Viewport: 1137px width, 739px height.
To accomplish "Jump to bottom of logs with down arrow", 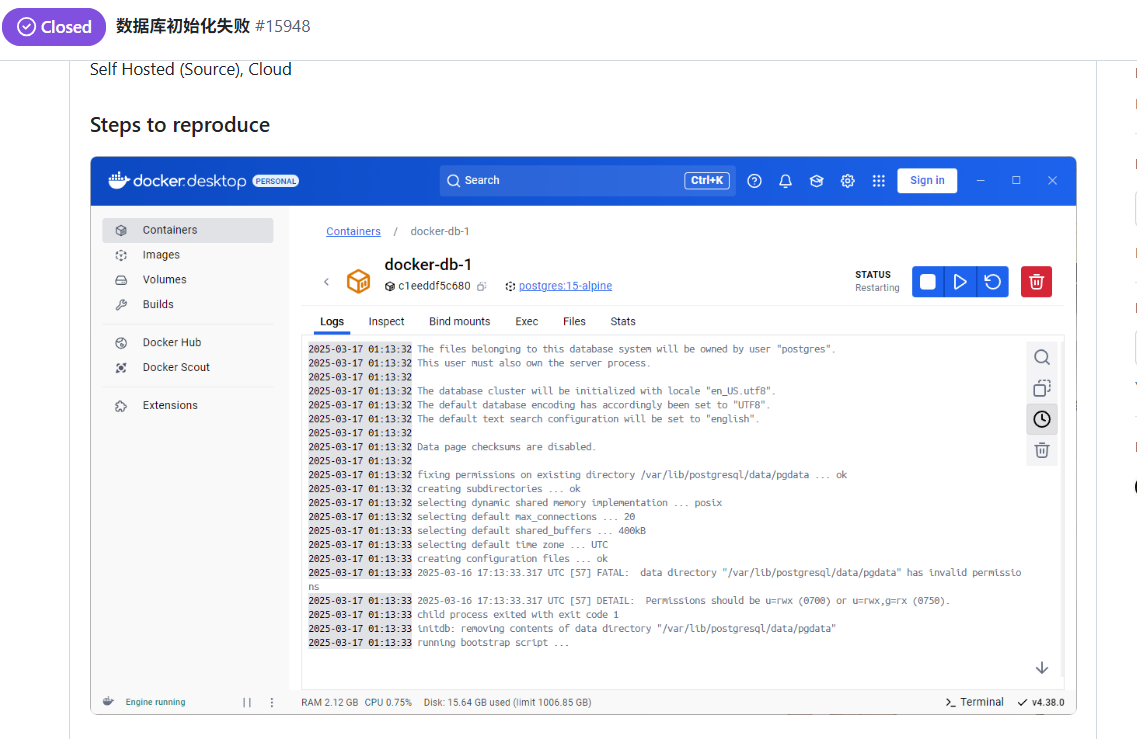I will tap(1042, 668).
